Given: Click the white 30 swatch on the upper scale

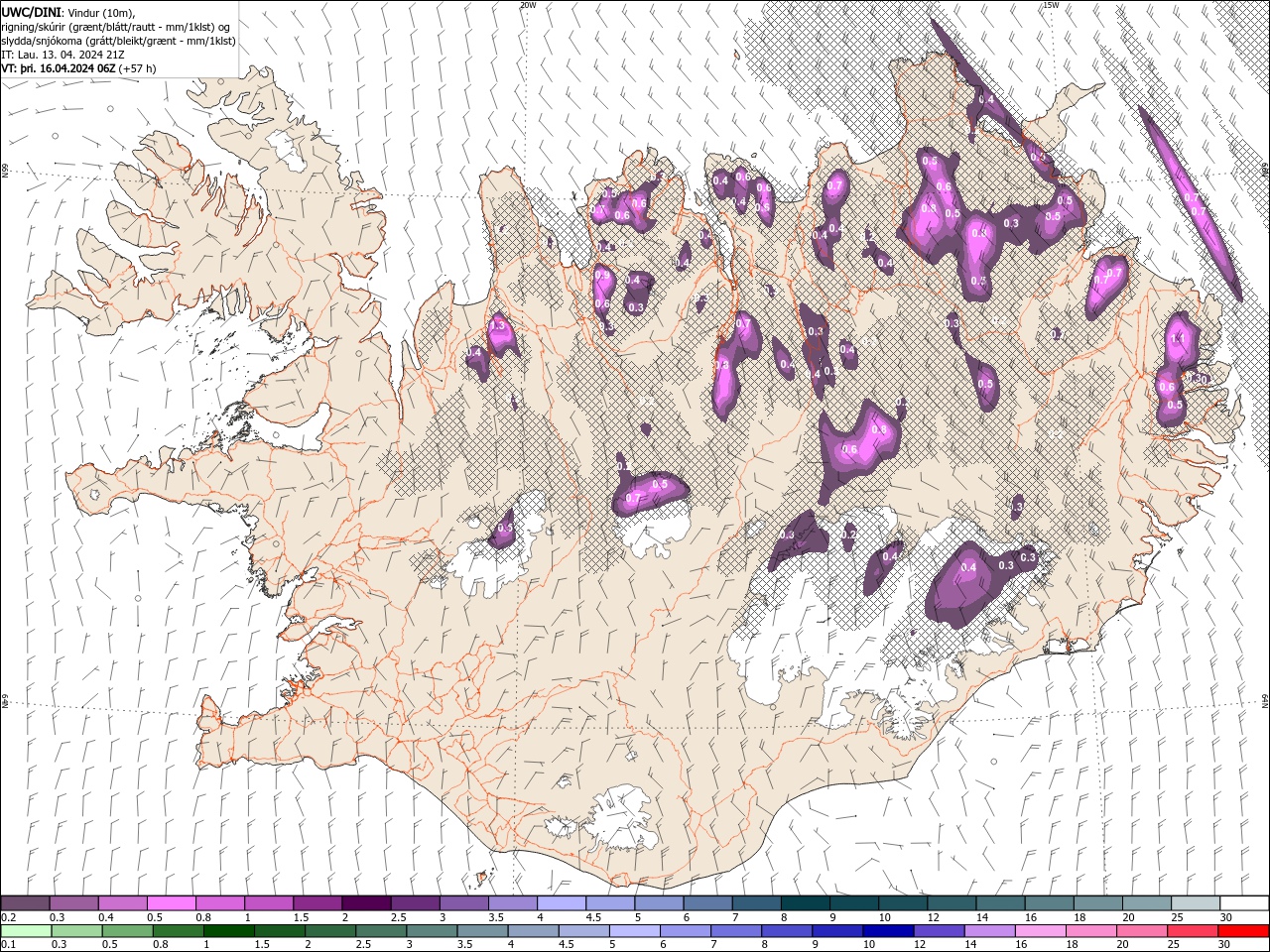Looking at the screenshot, I should coord(1244,903).
